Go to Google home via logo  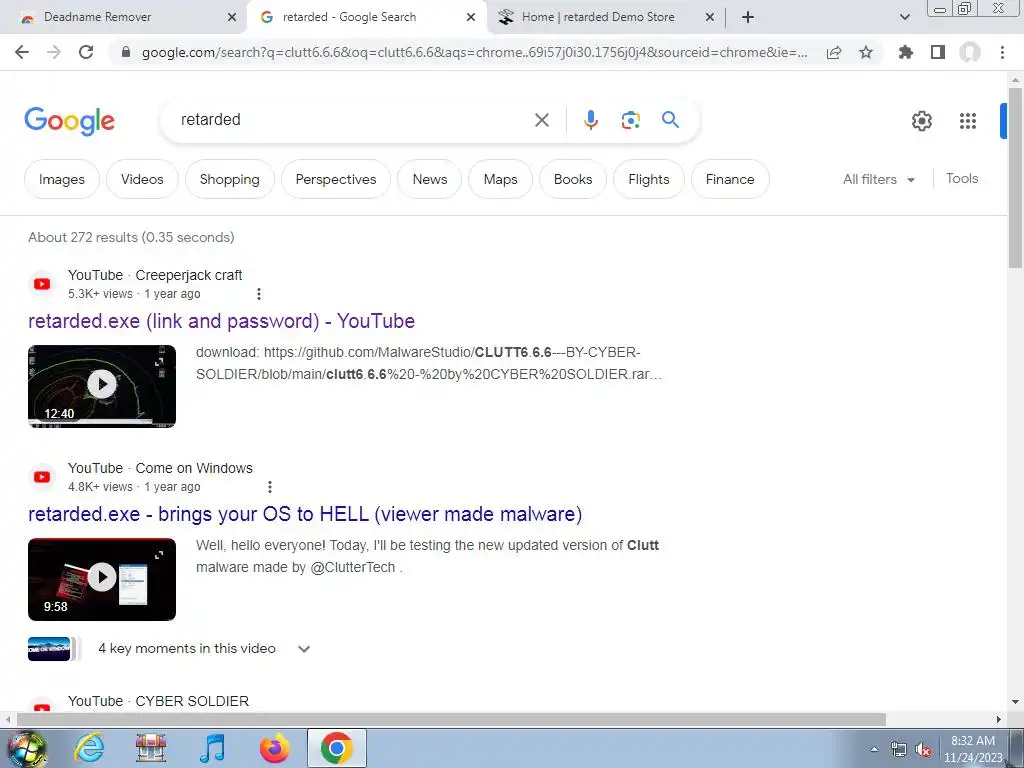coord(69,121)
